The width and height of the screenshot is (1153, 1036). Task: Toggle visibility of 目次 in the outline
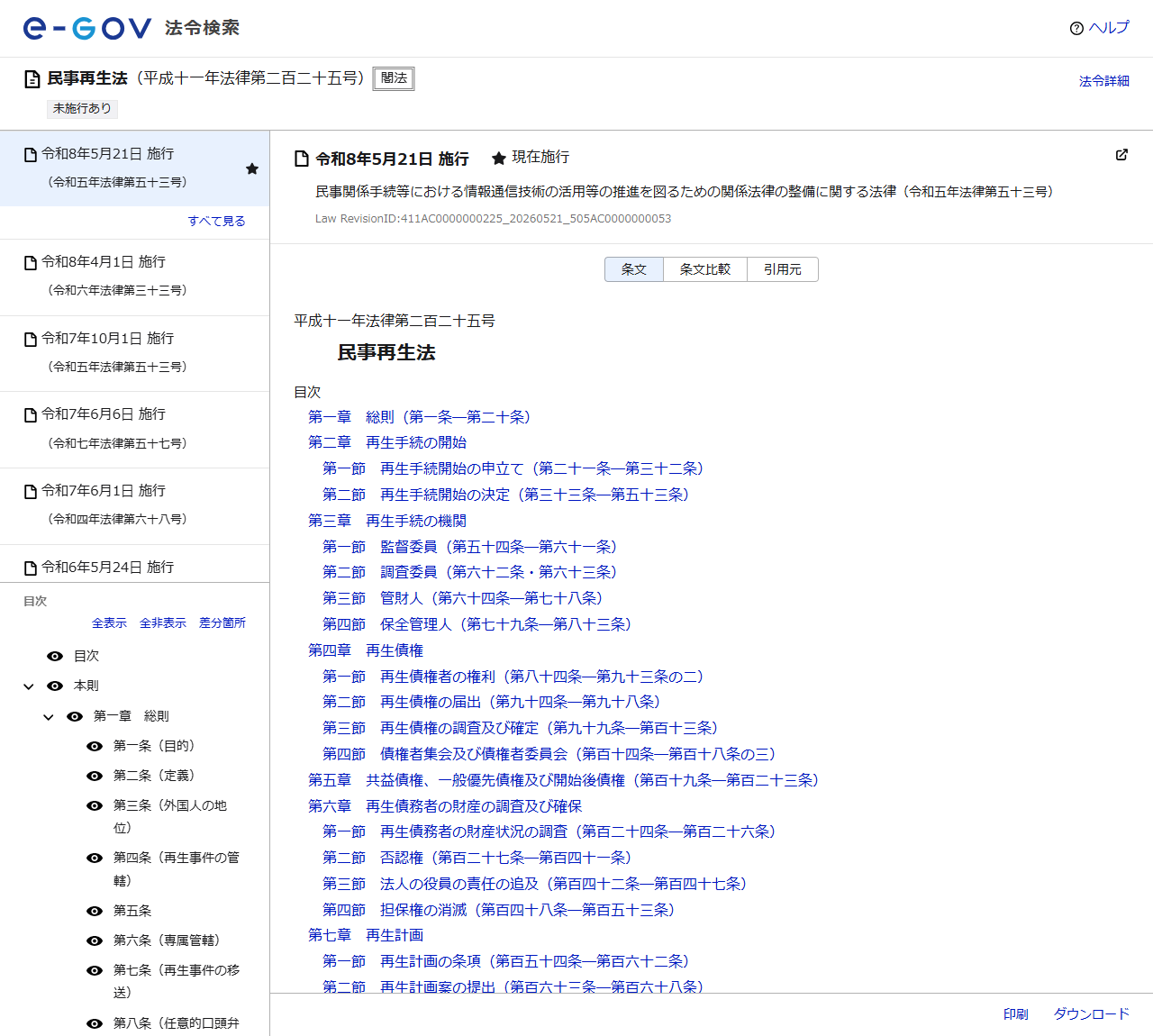55,657
